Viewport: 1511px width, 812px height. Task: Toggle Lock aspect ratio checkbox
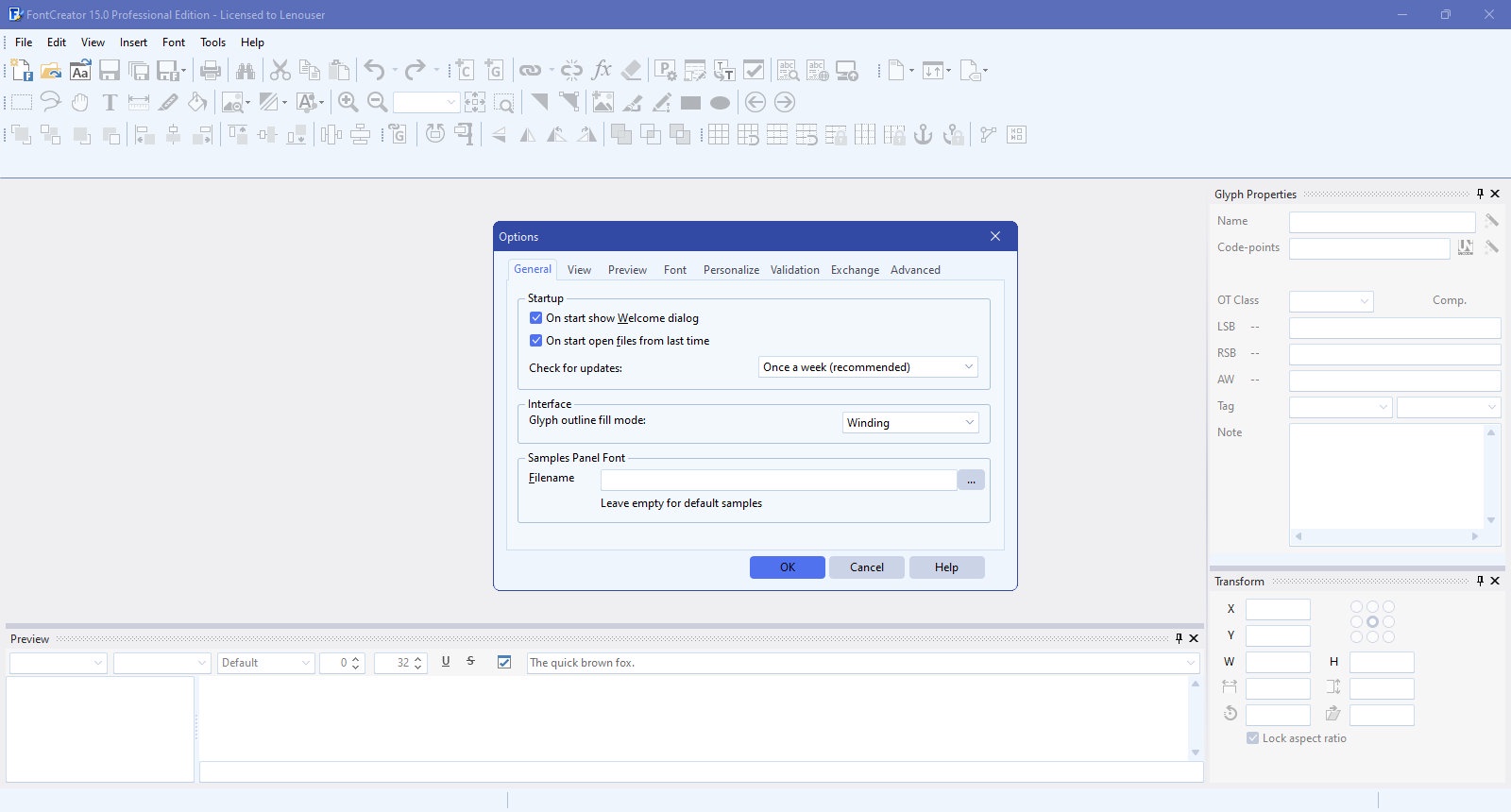[1252, 738]
